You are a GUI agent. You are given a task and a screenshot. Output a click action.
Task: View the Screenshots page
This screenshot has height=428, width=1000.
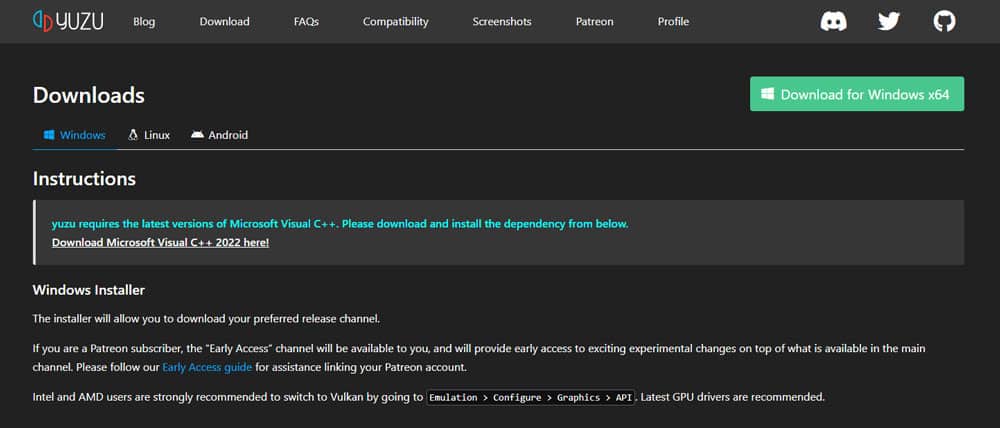point(502,21)
